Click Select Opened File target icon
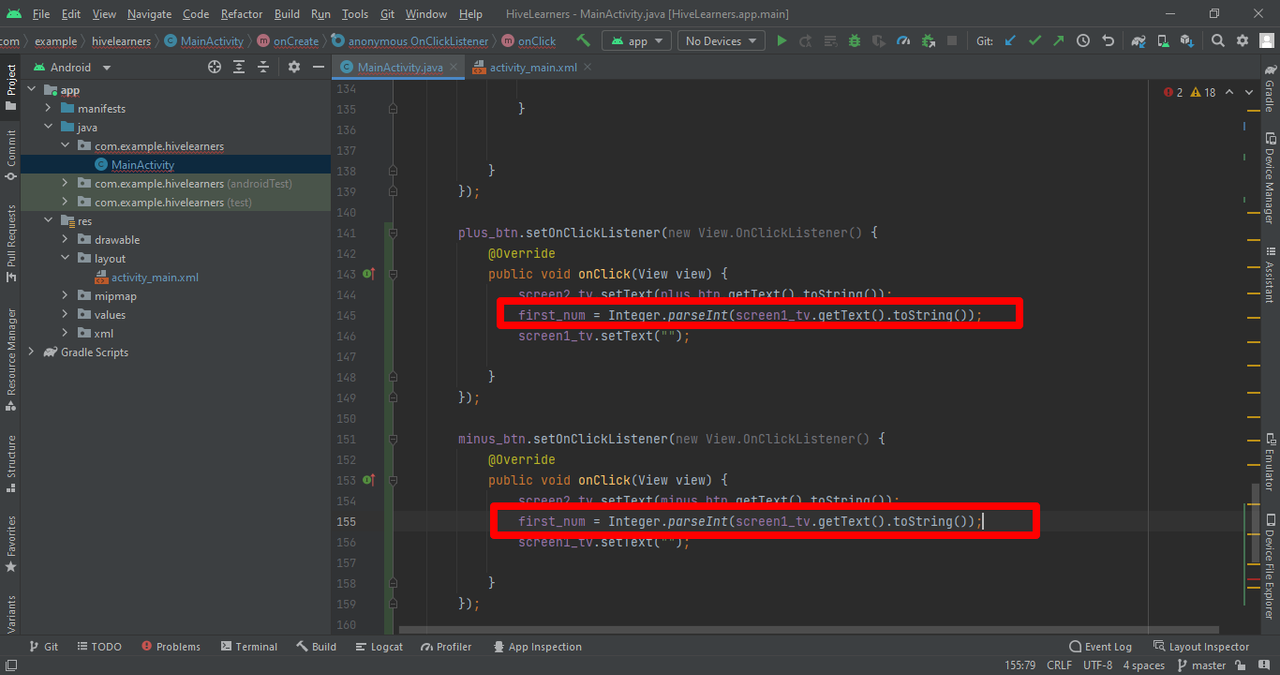The image size is (1280, 675). tap(214, 67)
